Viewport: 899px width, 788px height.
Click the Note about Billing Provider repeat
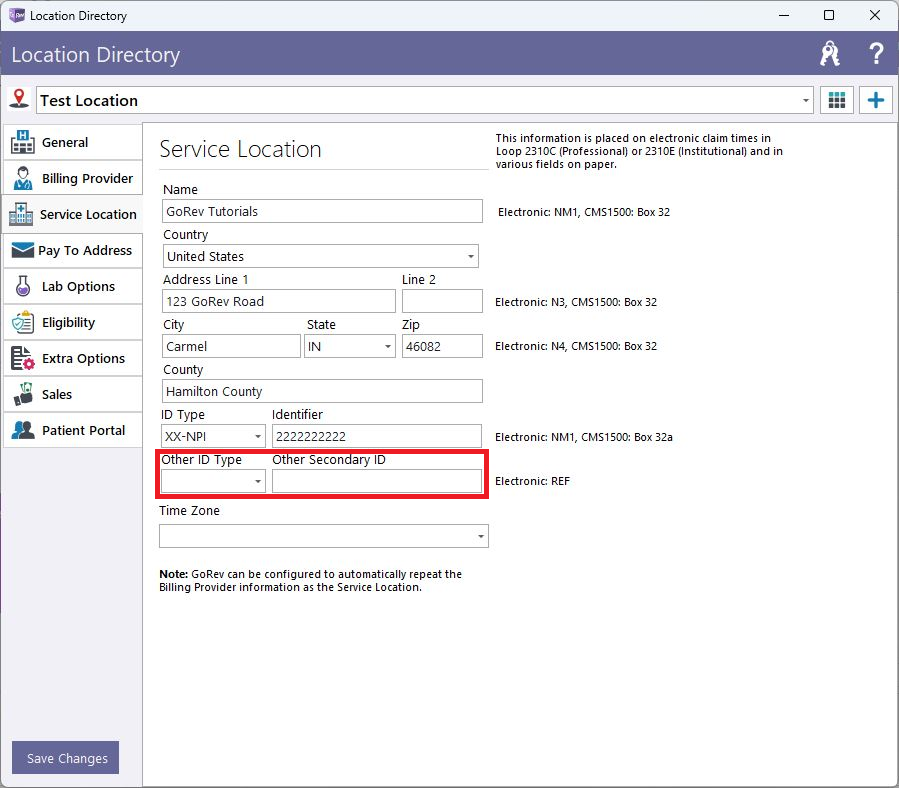tap(310, 580)
